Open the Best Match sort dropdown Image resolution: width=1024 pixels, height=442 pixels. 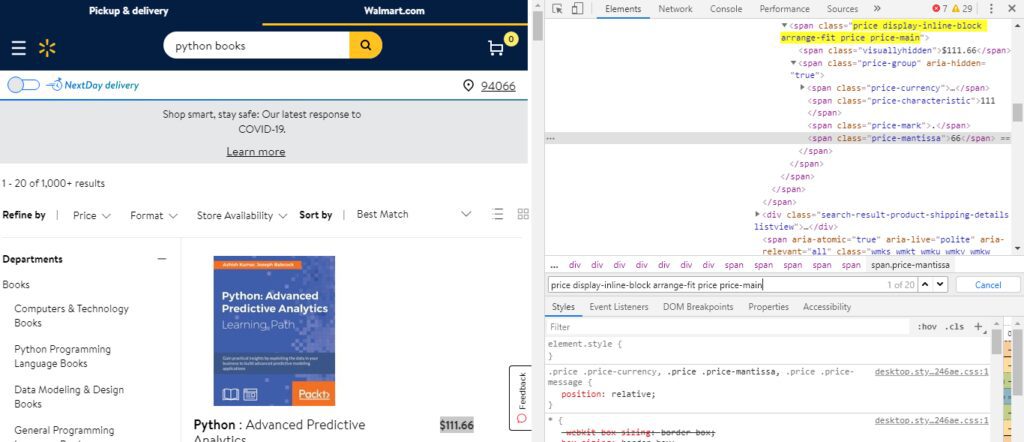(x=412, y=214)
